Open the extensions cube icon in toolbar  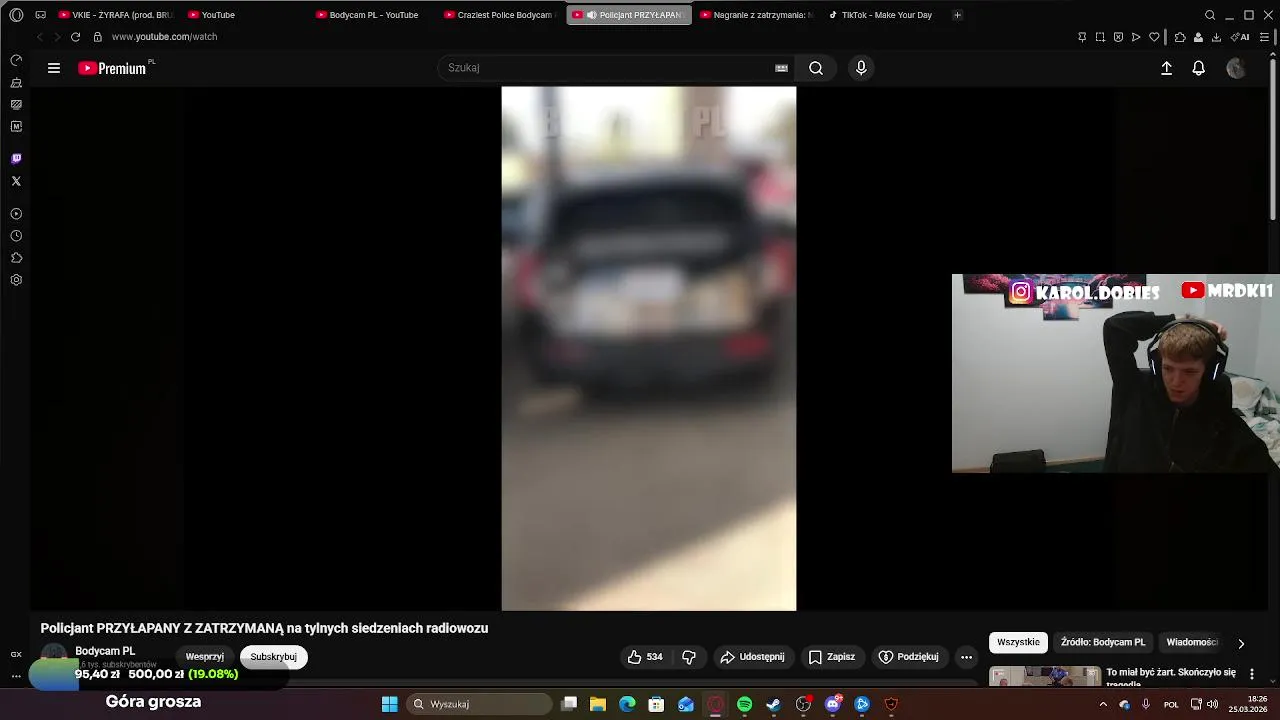pos(1180,37)
